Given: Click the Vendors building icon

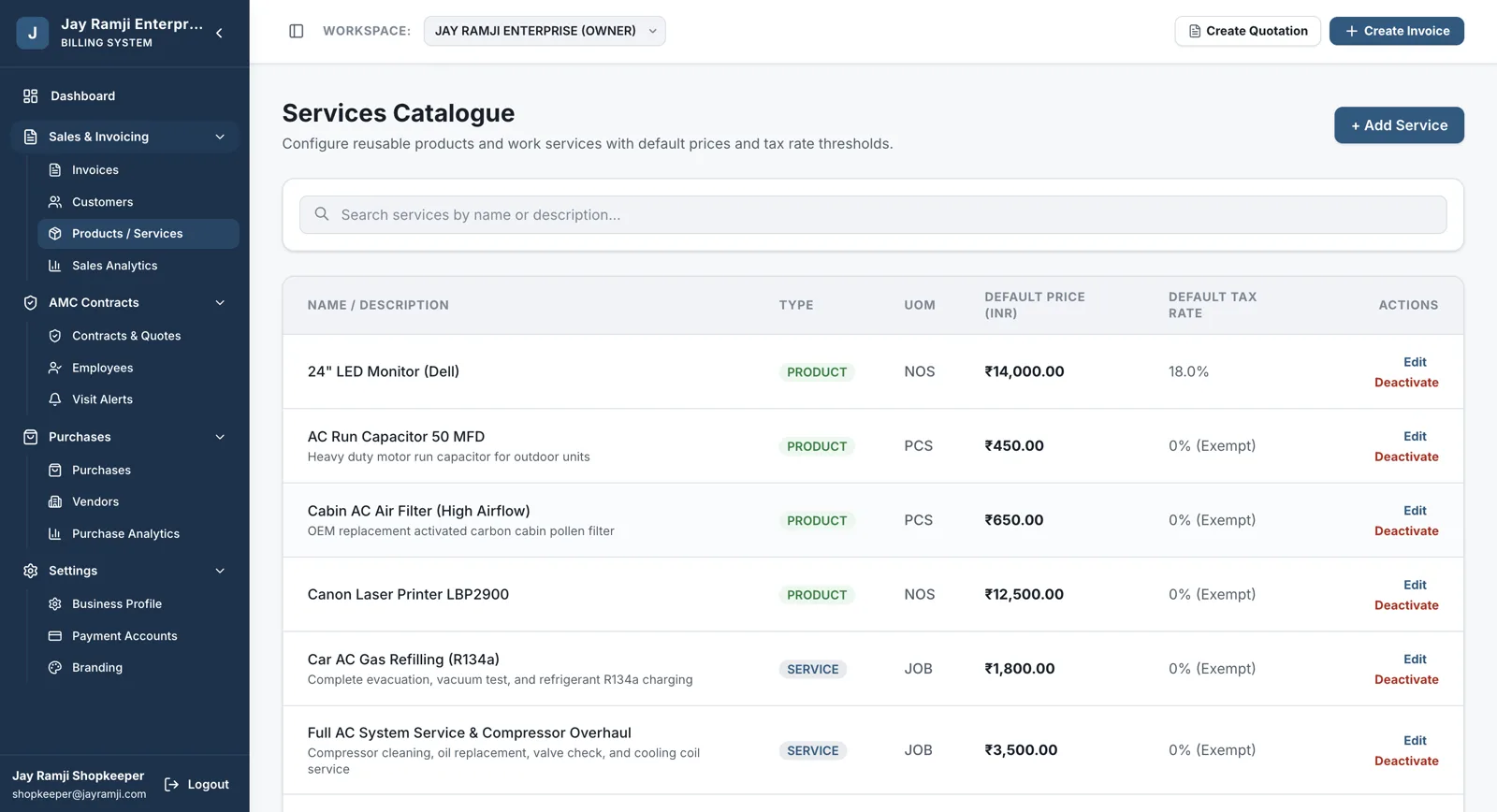Looking at the screenshot, I should coord(55,502).
